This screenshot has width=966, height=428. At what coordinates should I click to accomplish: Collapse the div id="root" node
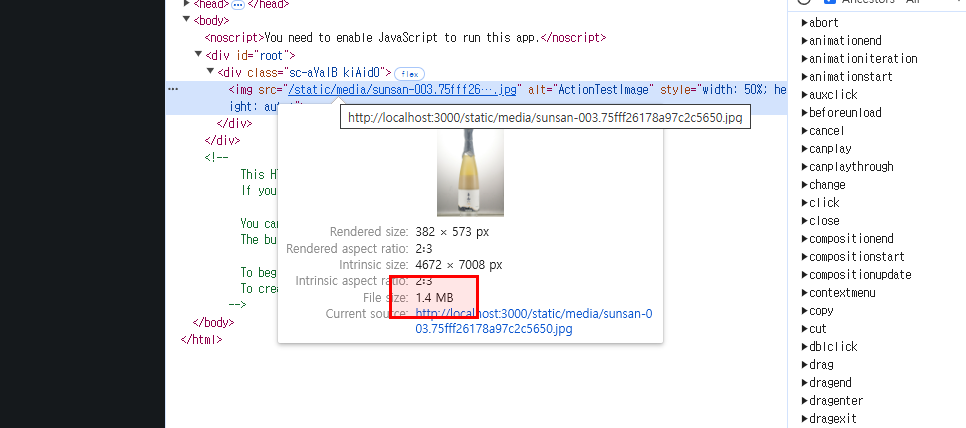[x=198, y=55]
